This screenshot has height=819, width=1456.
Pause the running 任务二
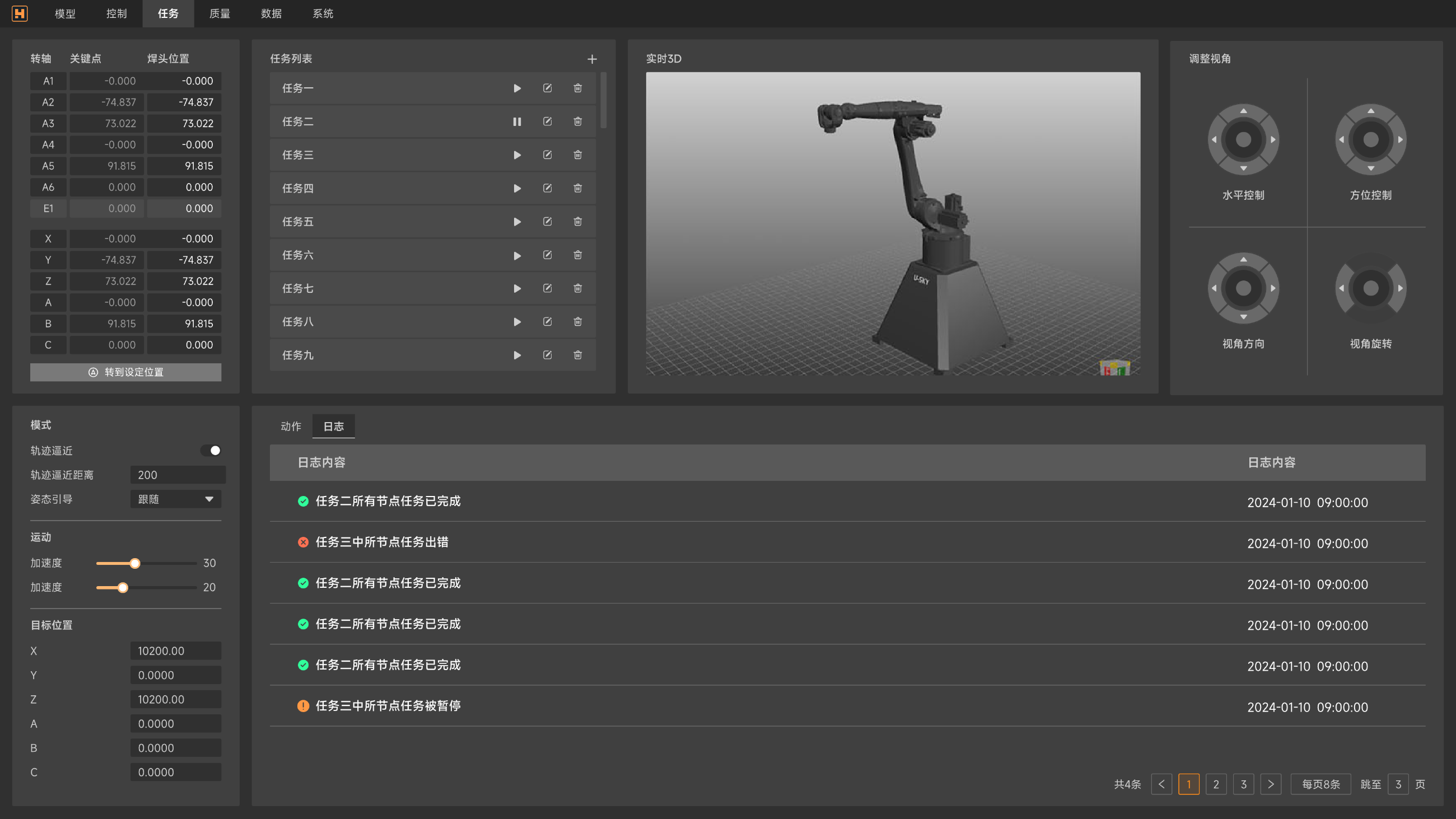click(517, 121)
